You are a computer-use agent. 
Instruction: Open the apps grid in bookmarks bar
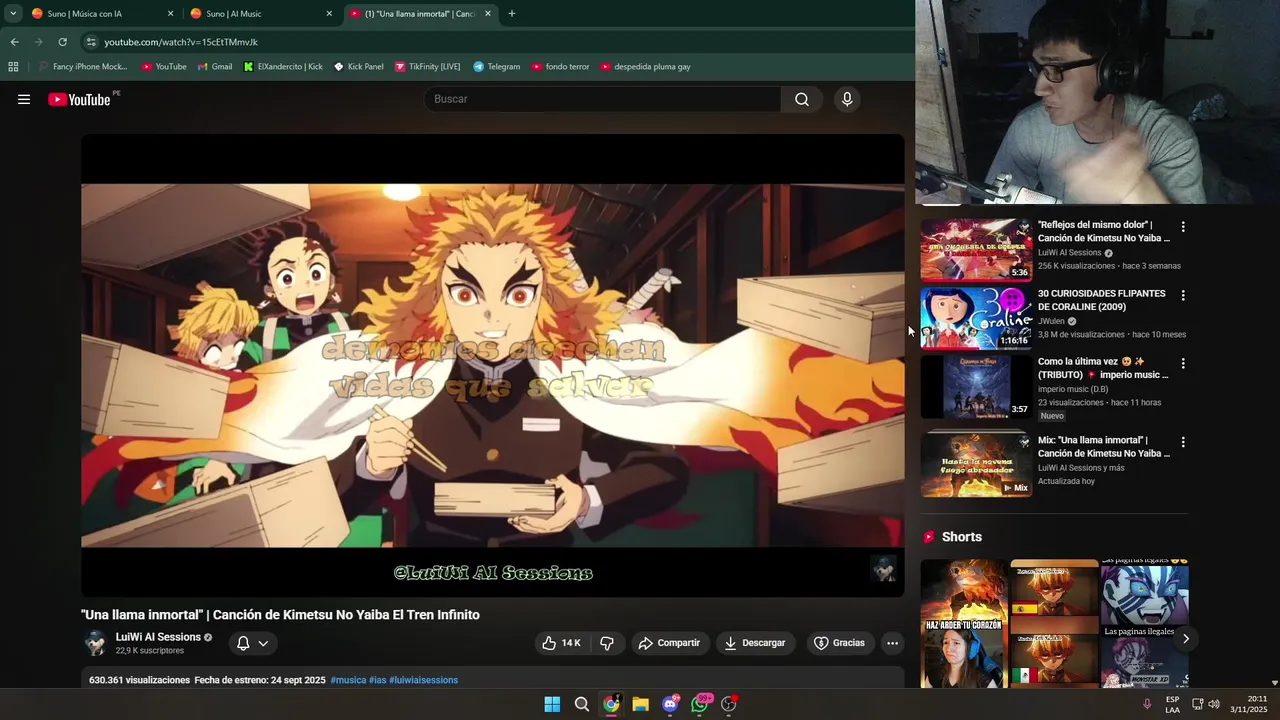(13, 67)
